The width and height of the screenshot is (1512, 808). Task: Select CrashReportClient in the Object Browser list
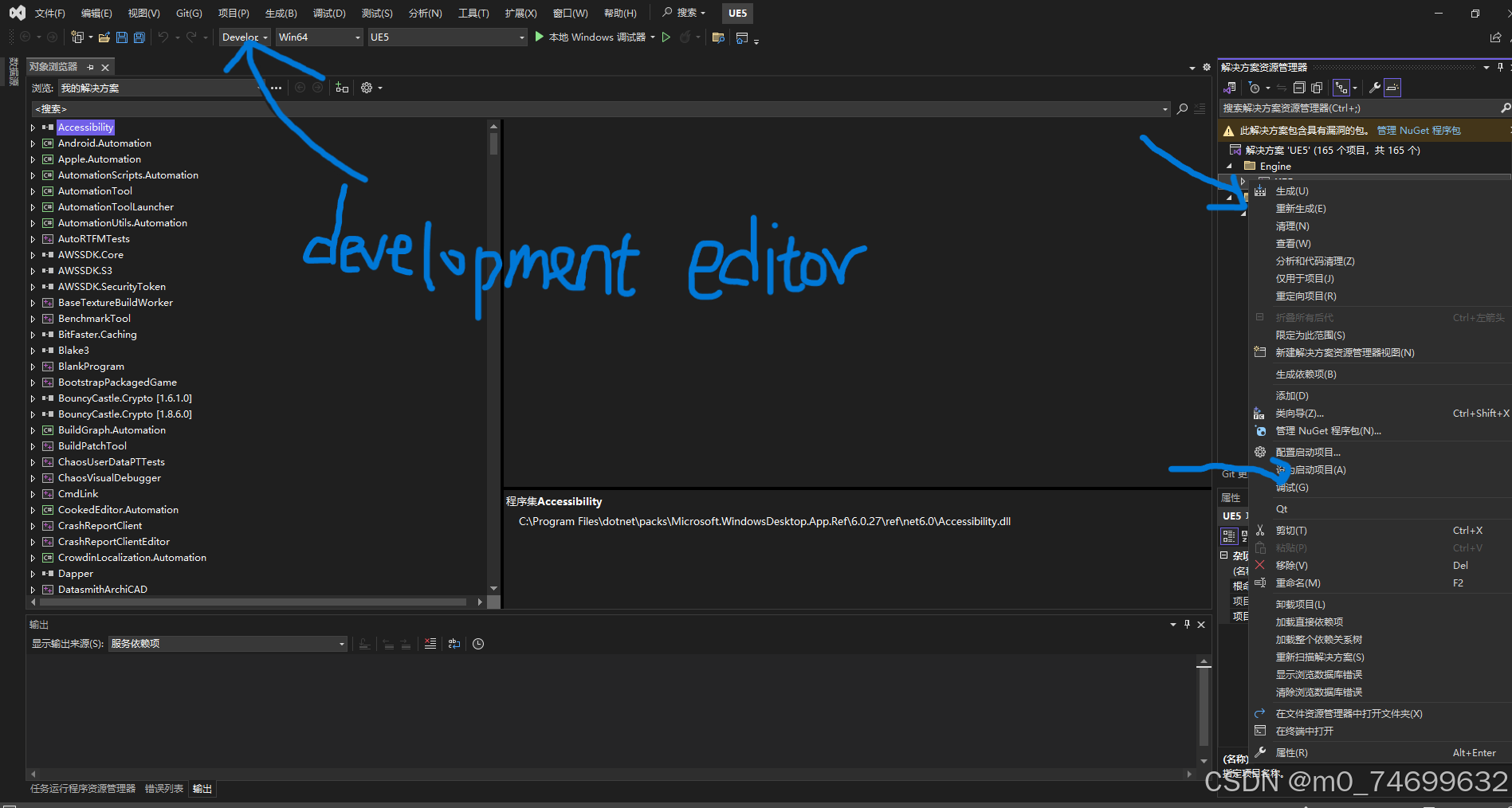coord(100,526)
